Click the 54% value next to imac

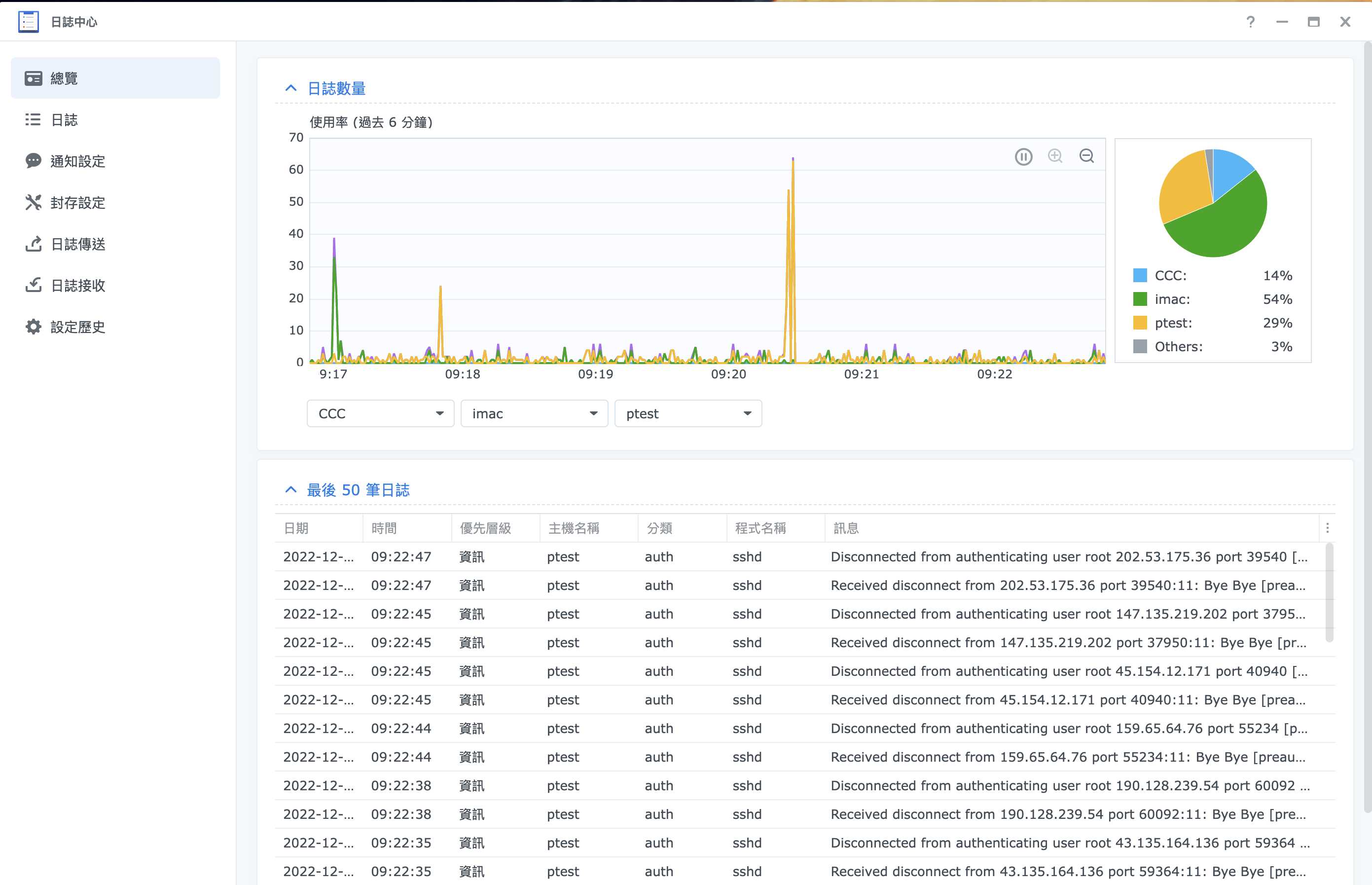(x=1277, y=299)
